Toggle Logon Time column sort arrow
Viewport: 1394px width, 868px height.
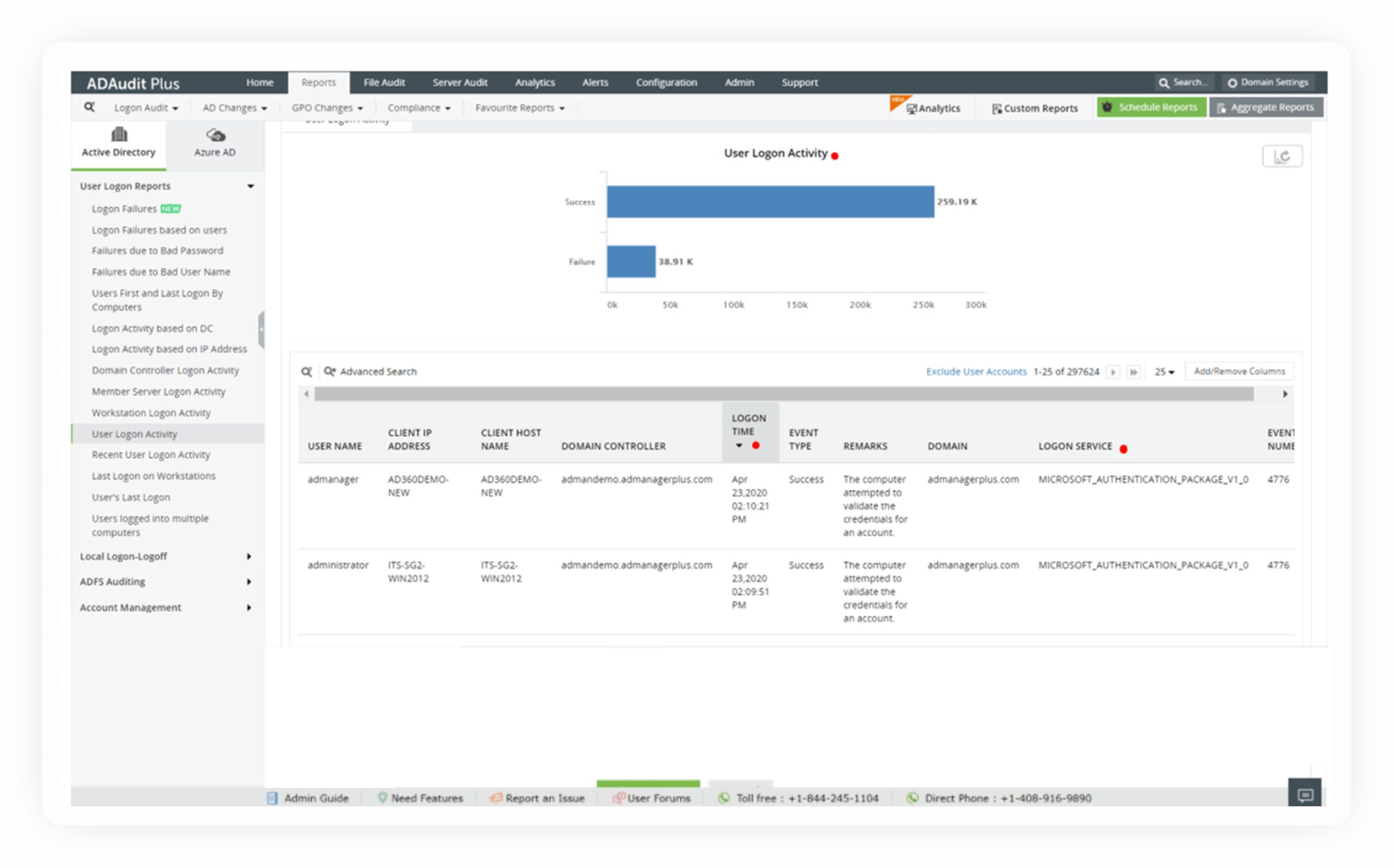click(739, 446)
